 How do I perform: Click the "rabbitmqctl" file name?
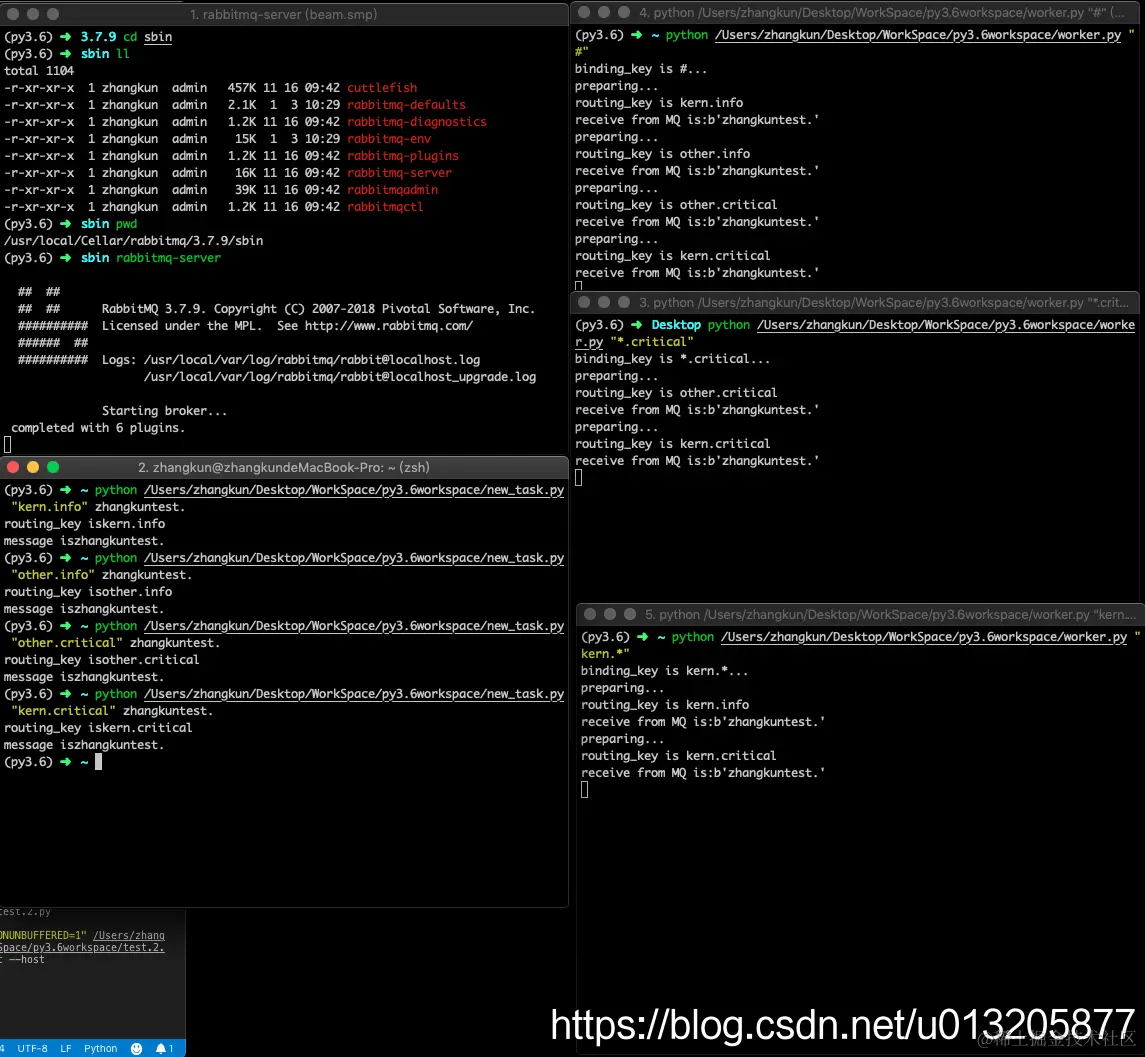[x=385, y=207]
